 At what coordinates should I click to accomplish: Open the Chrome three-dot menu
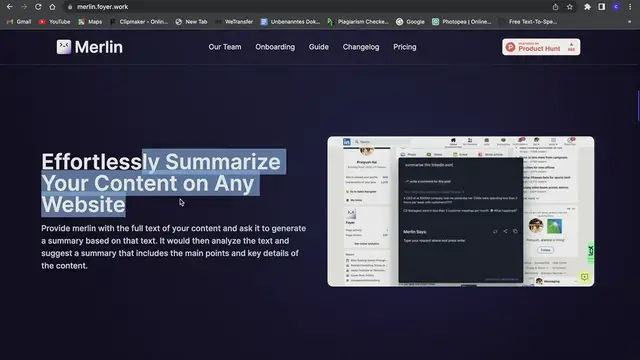(630, 7)
